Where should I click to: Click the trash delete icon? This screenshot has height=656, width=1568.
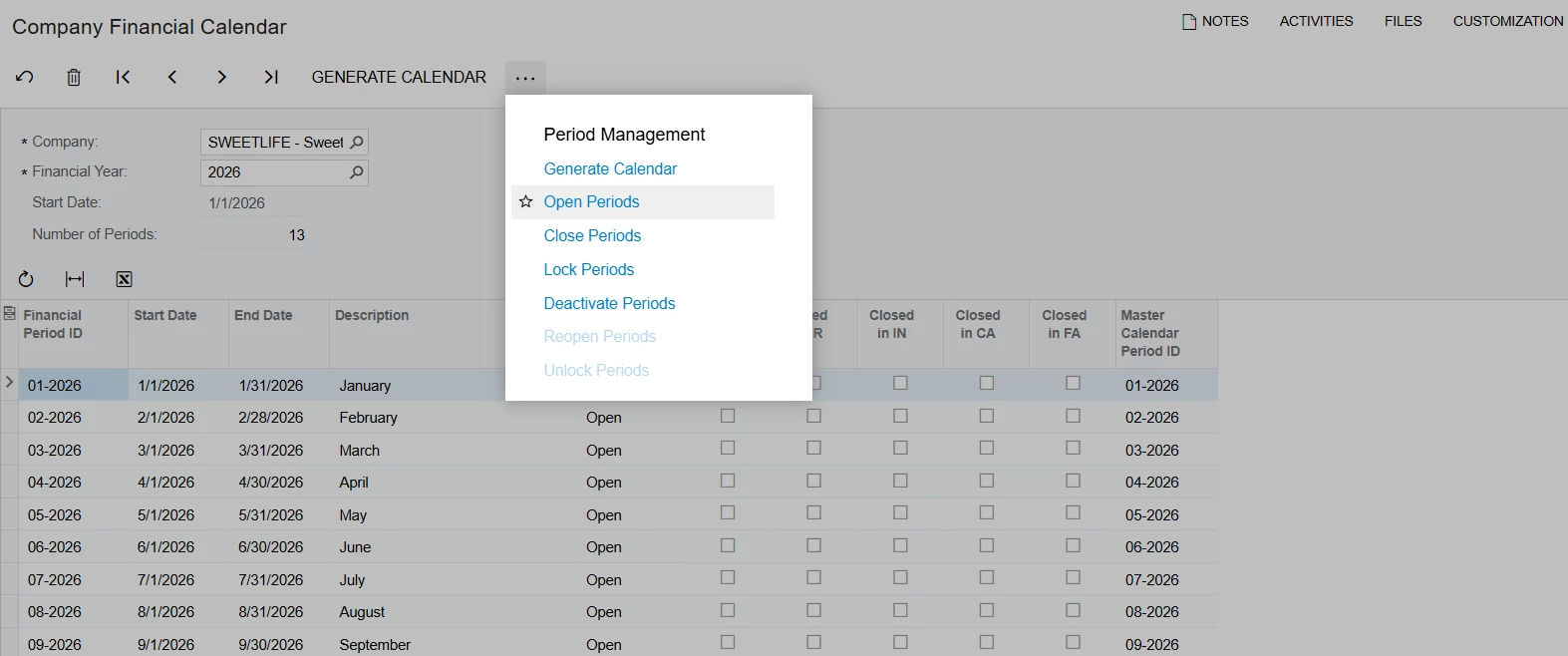[x=74, y=77]
